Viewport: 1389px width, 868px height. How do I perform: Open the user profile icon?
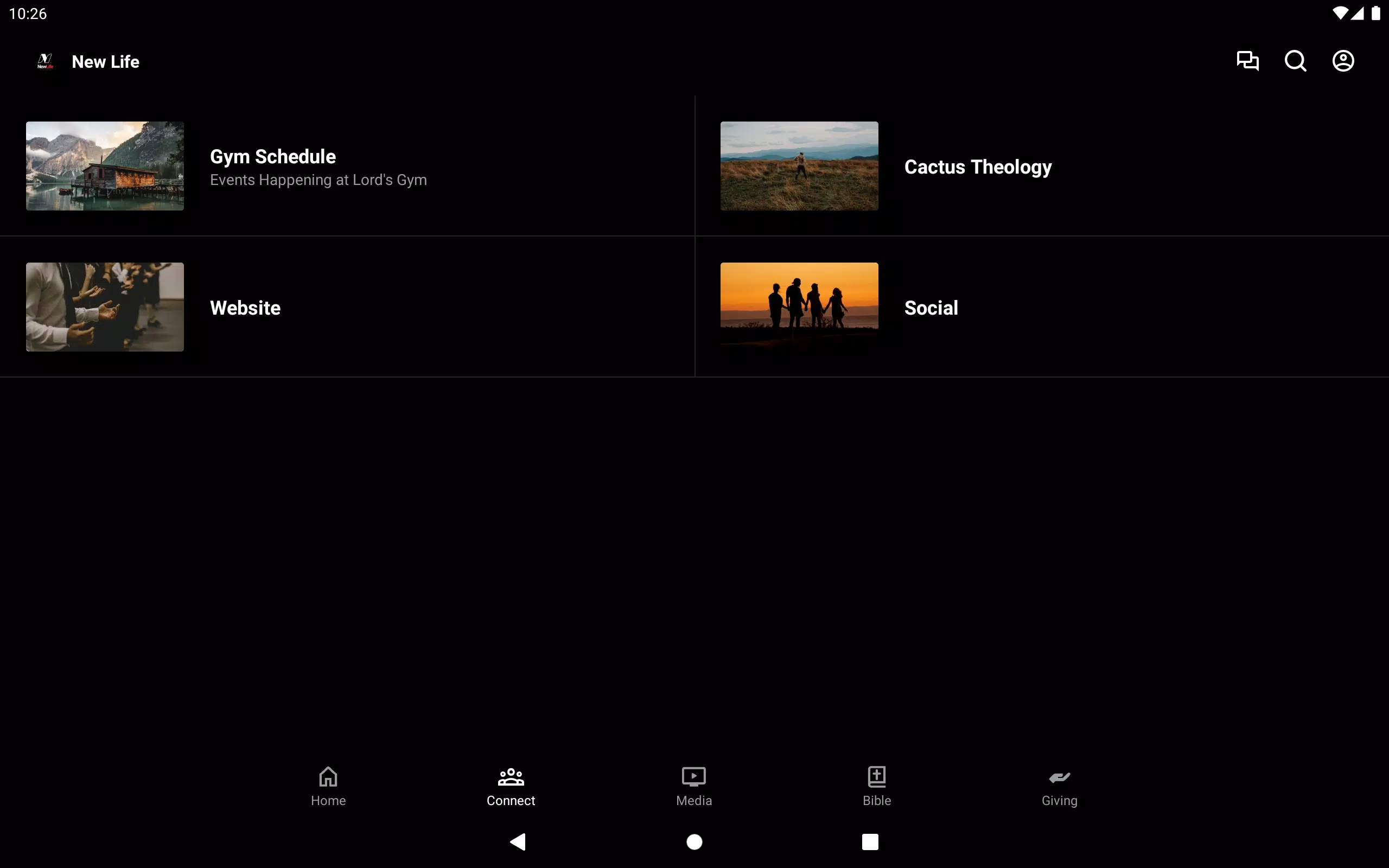[x=1343, y=61]
